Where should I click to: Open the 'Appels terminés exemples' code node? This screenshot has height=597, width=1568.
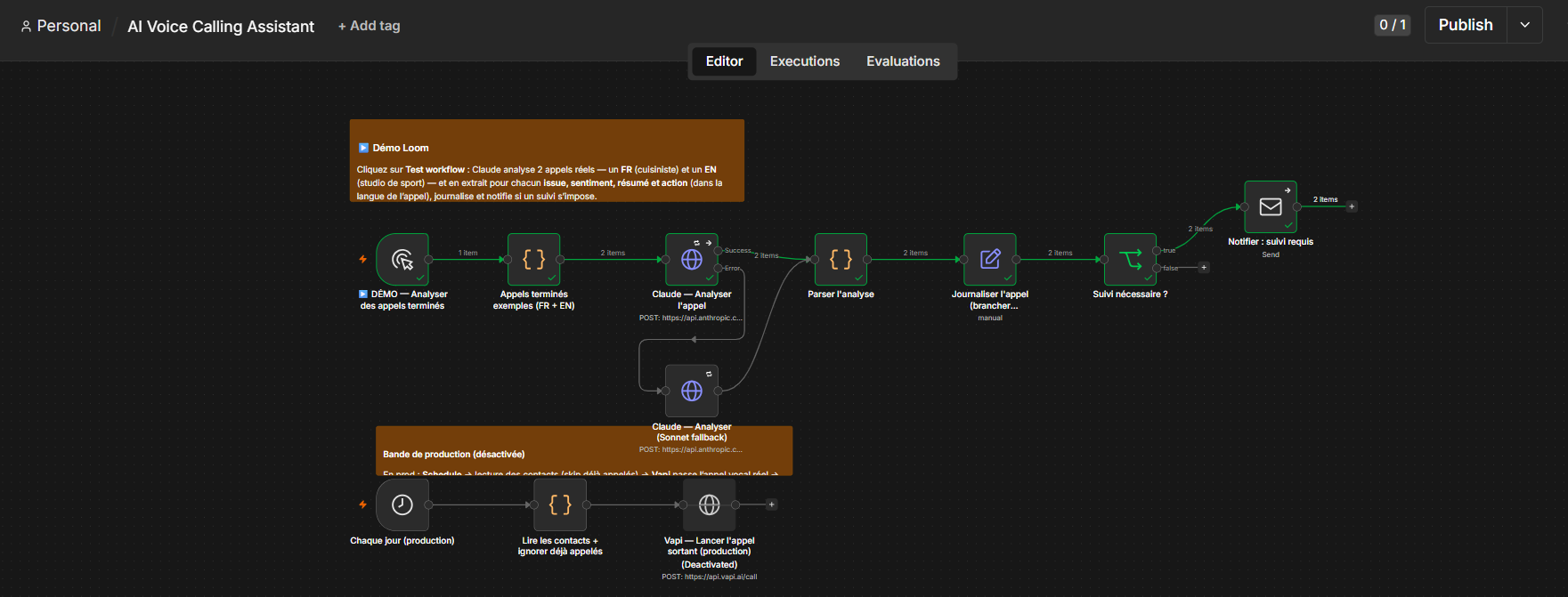(x=534, y=260)
